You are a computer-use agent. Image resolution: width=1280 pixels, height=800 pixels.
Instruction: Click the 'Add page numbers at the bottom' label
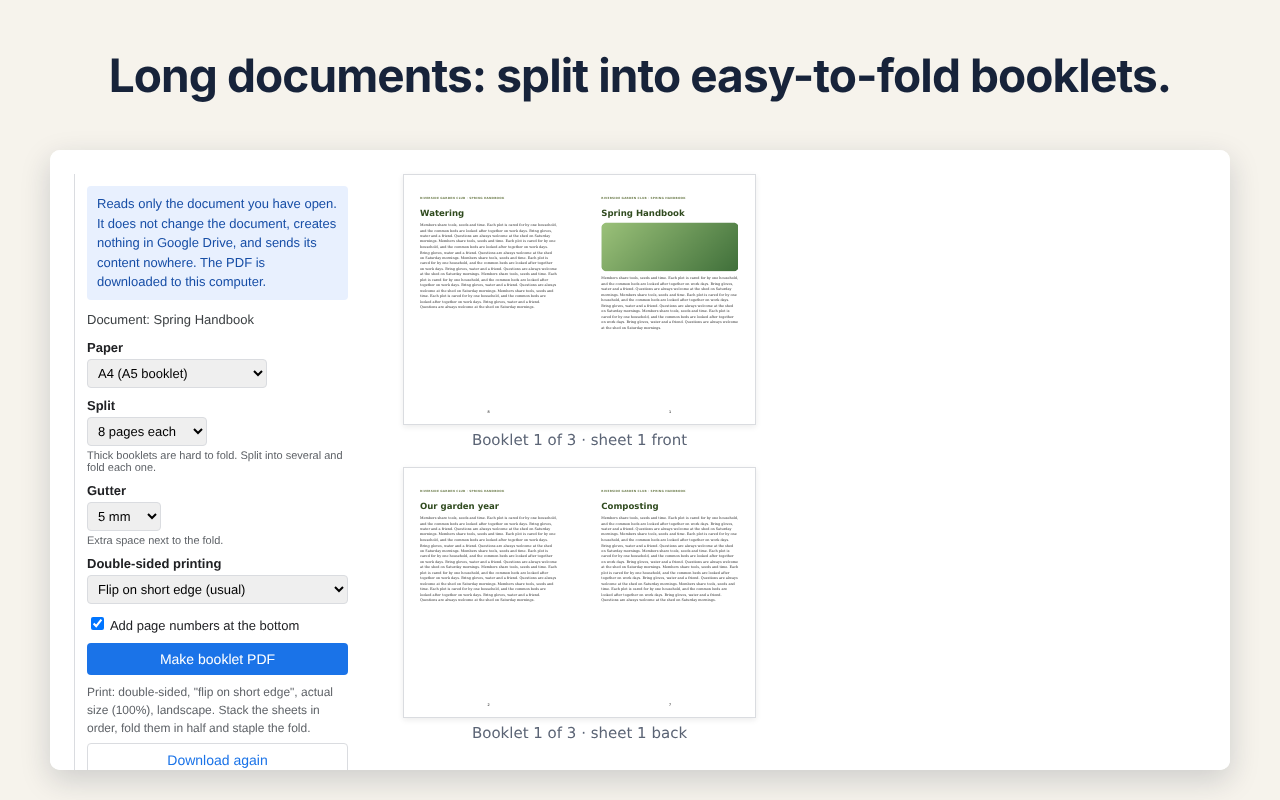[204, 626]
